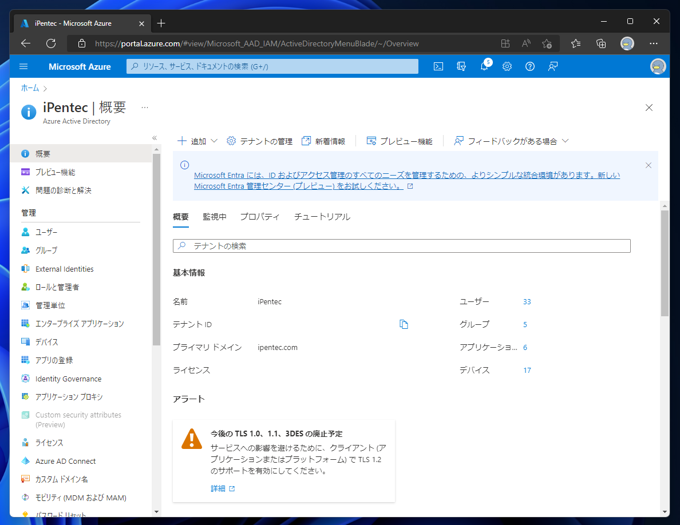This screenshot has height=525, width=680.
Task: Close the Azure Active Directory blade
Action: (x=649, y=108)
